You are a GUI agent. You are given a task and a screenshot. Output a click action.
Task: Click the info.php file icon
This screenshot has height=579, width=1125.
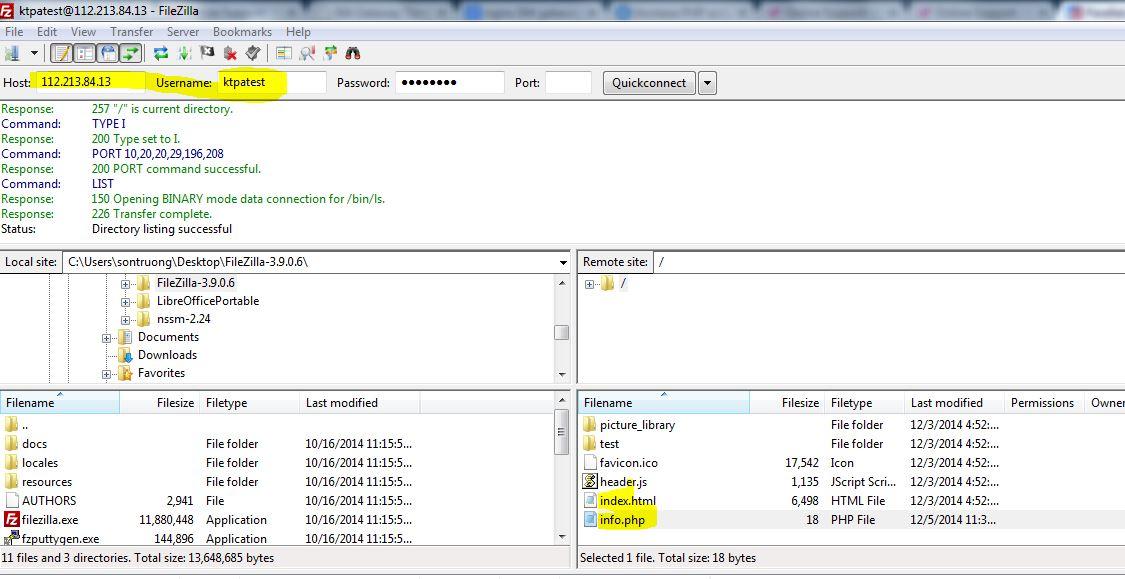click(590, 519)
